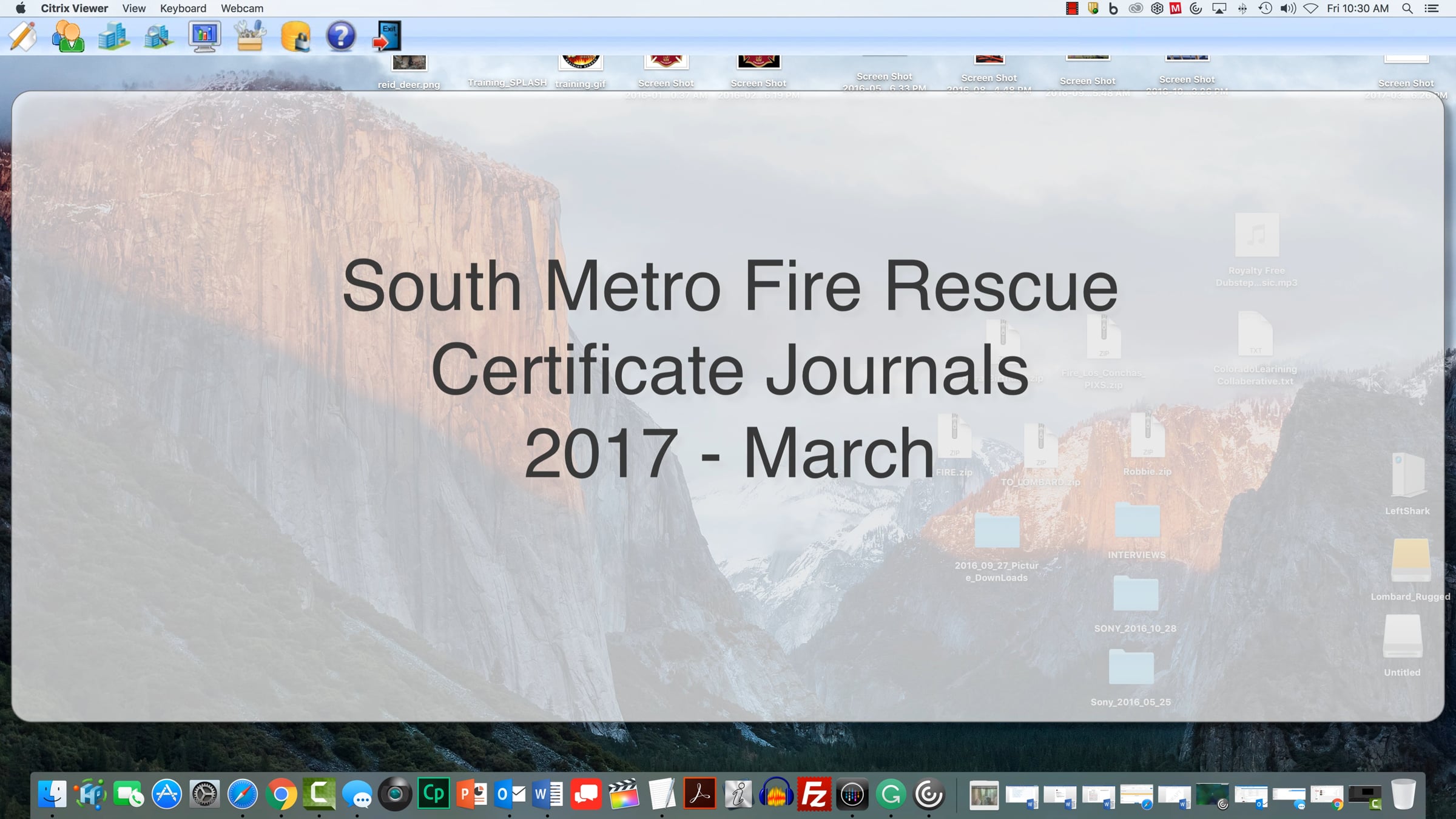The height and width of the screenshot is (819, 1456).
Task: Open the Trash in the dock
Action: click(1403, 794)
